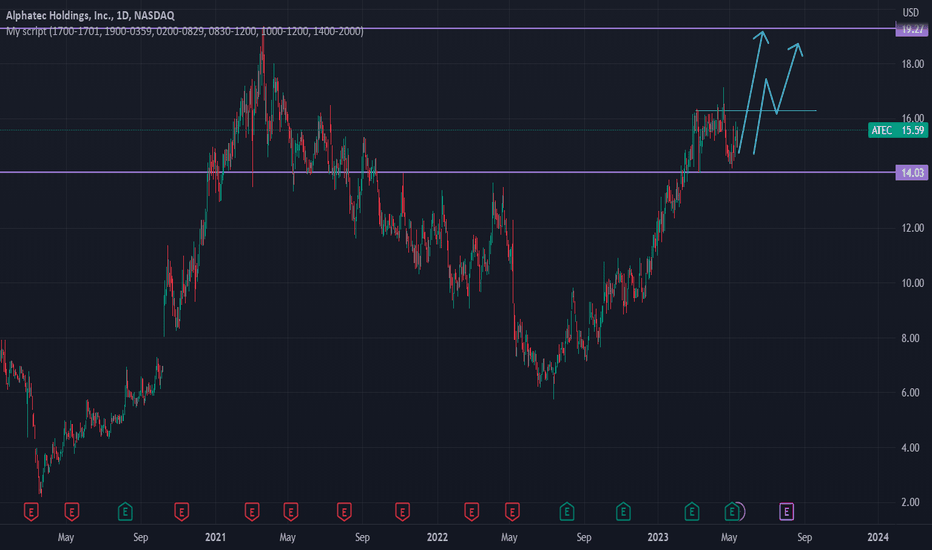Select the red earnings marker left of 2022
The width and height of the screenshot is (932, 550).
tap(402, 511)
